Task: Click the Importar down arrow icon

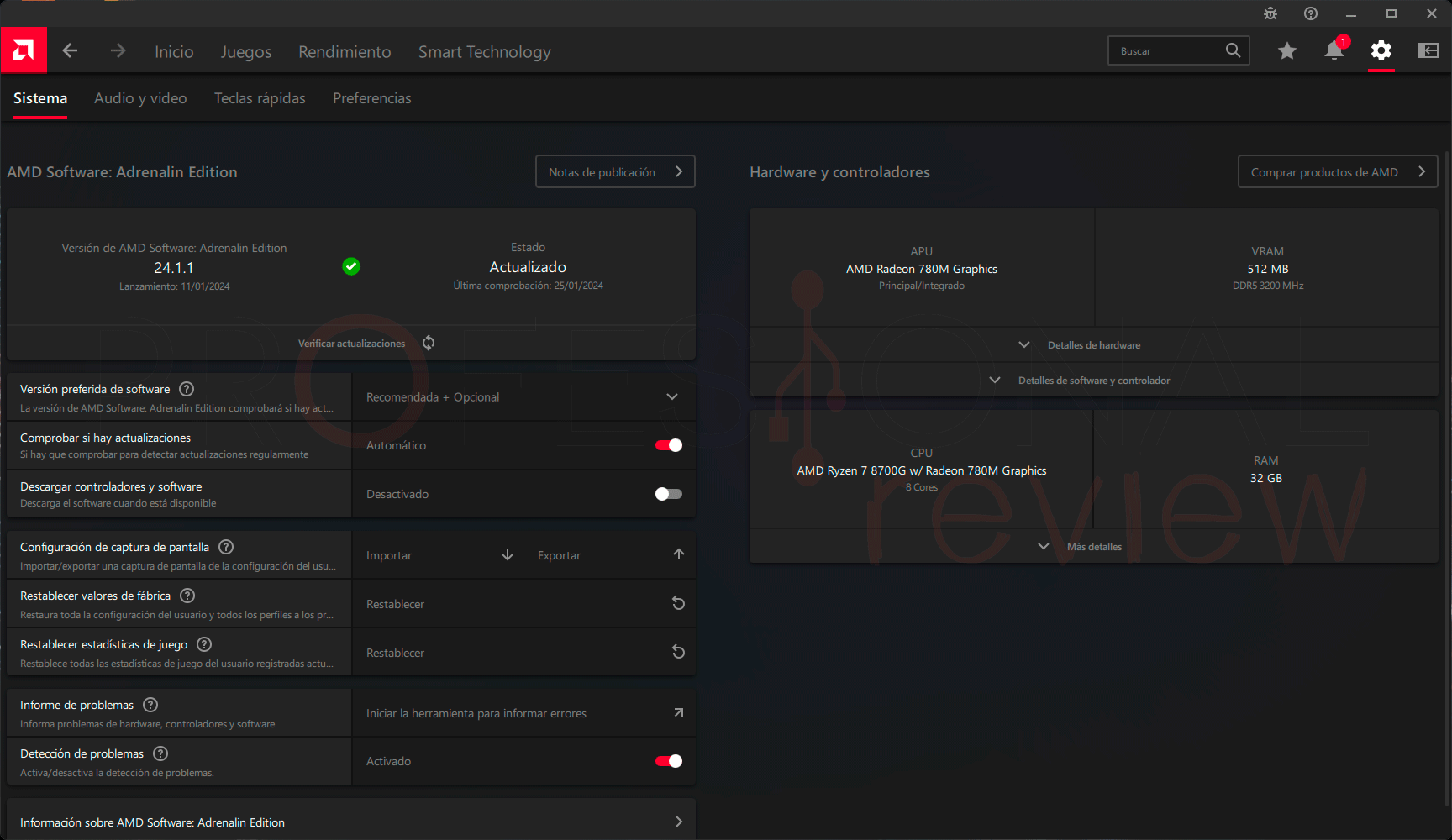Action: pos(508,555)
